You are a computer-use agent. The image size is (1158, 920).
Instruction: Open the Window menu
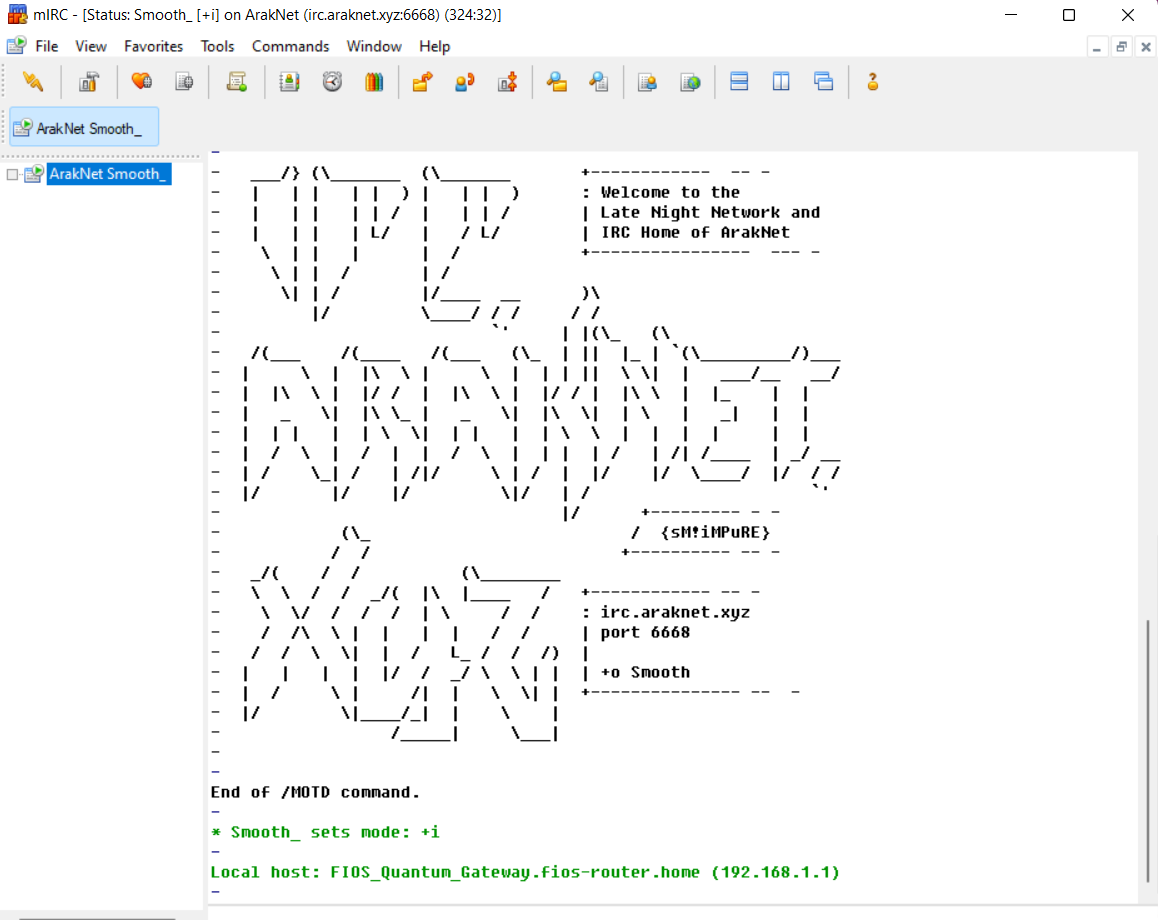374,46
